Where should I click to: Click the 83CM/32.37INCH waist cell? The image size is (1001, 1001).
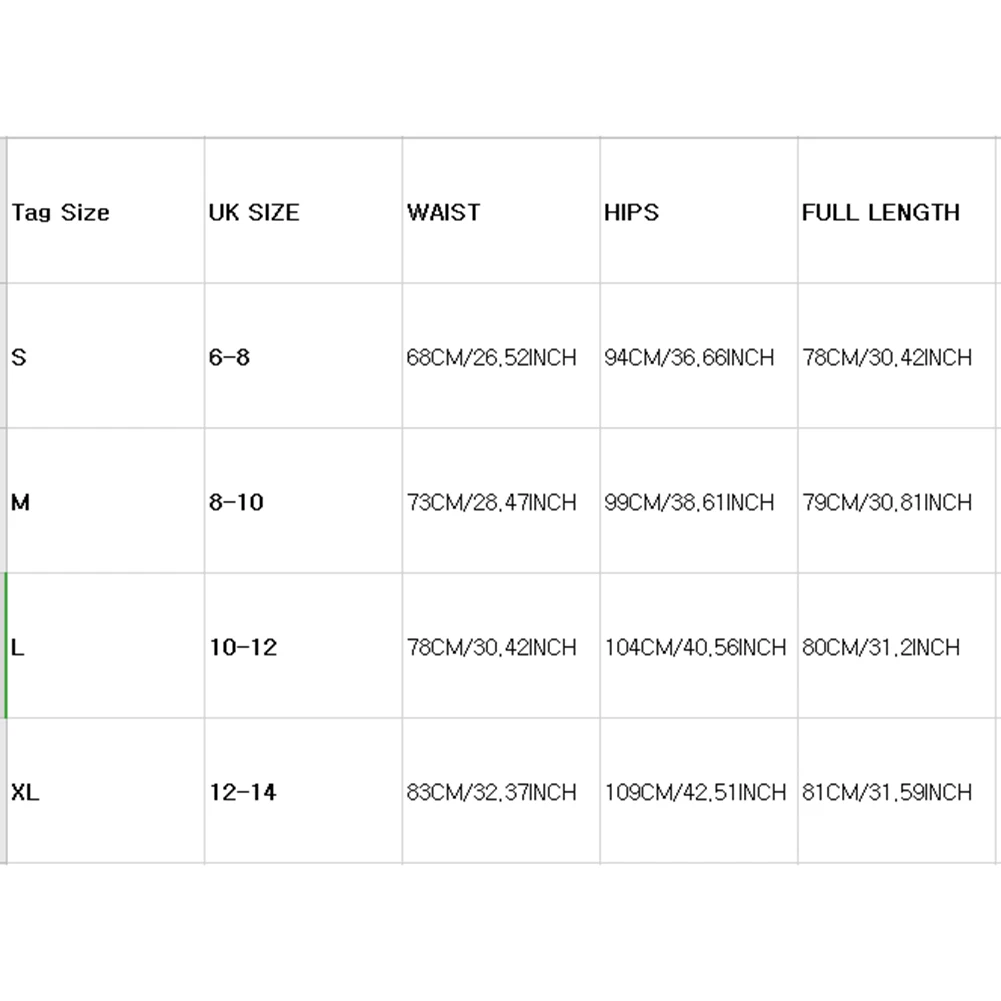coord(501,791)
